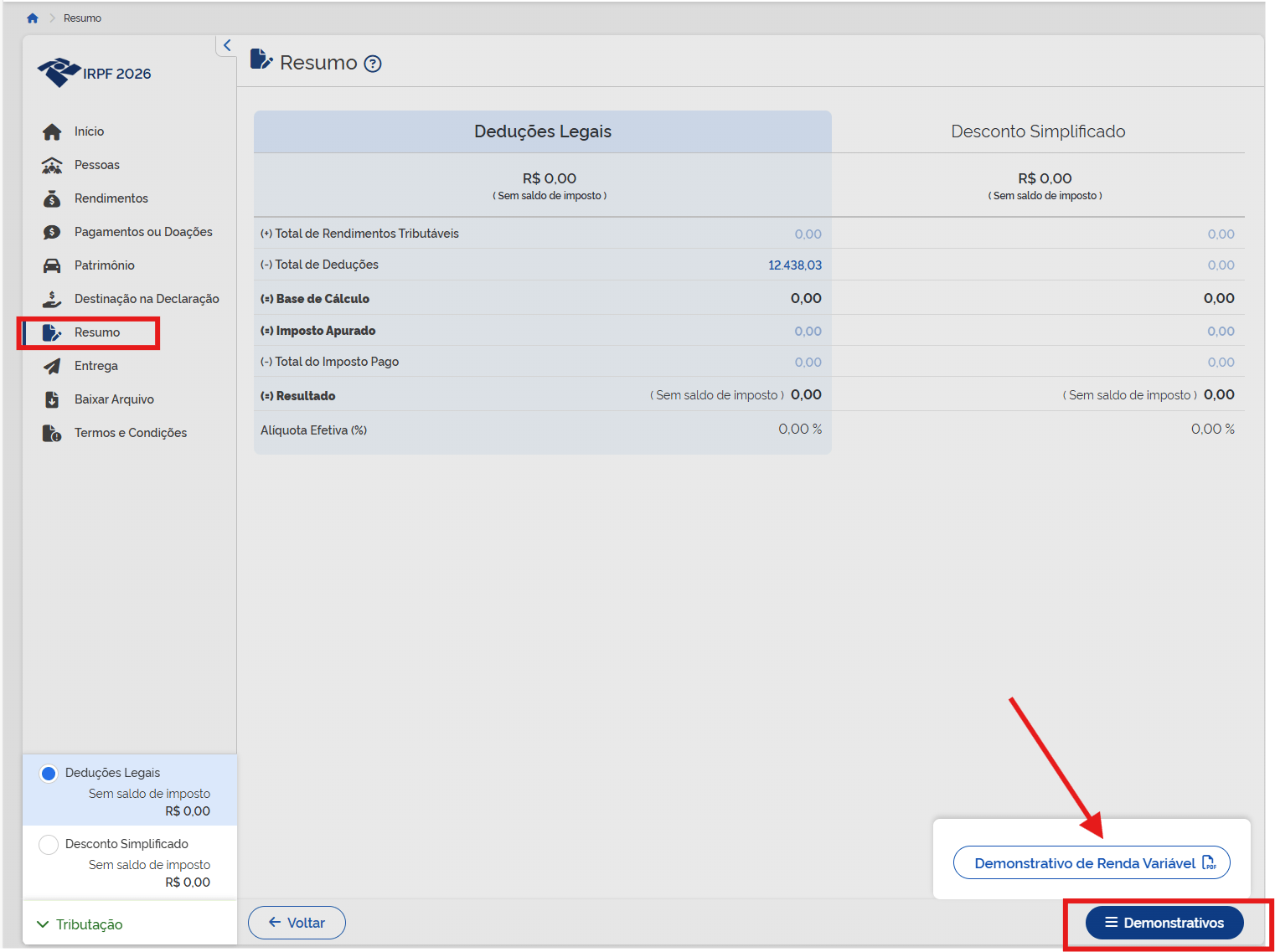Go to Destinação na Declaração
Image resolution: width=1275 pixels, height=952 pixels.
pyautogui.click(x=147, y=299)
